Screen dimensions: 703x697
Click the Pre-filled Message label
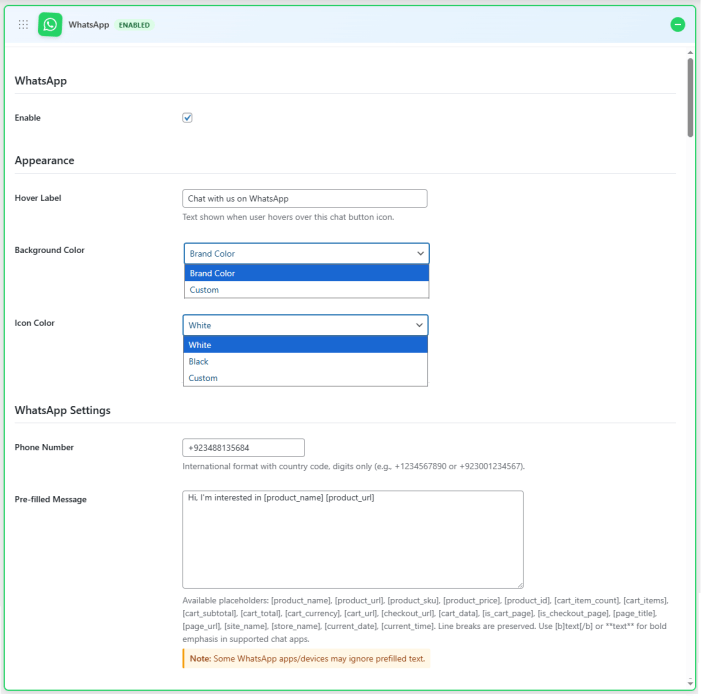(51, 500)
